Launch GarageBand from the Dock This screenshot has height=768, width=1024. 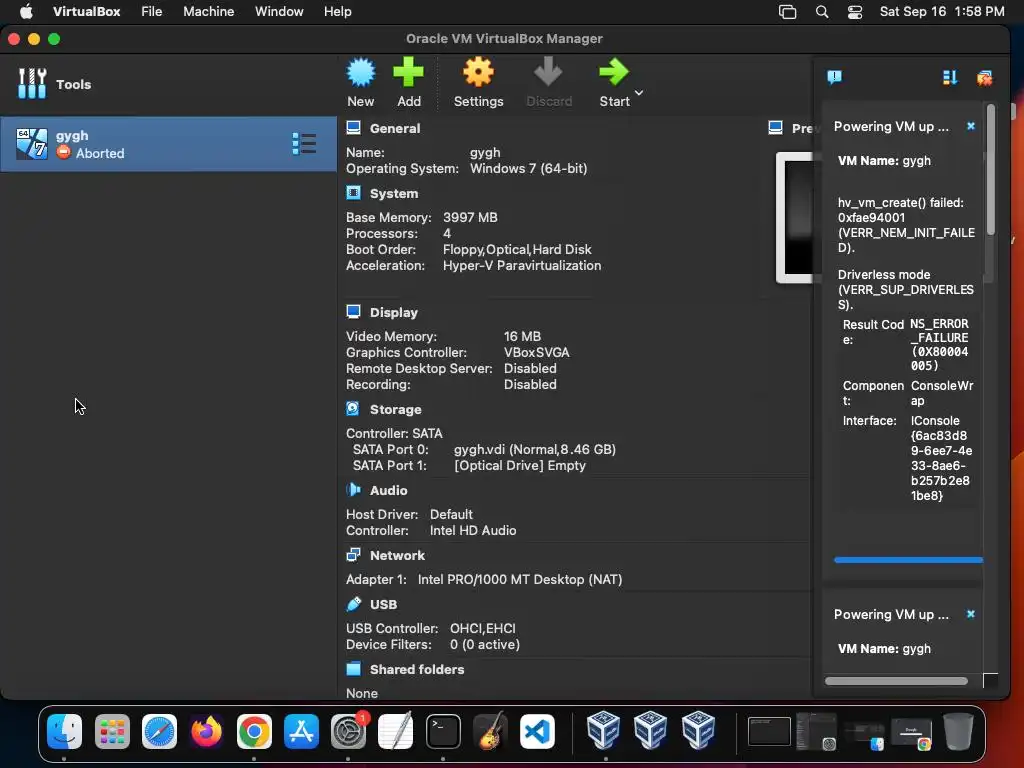490,731
